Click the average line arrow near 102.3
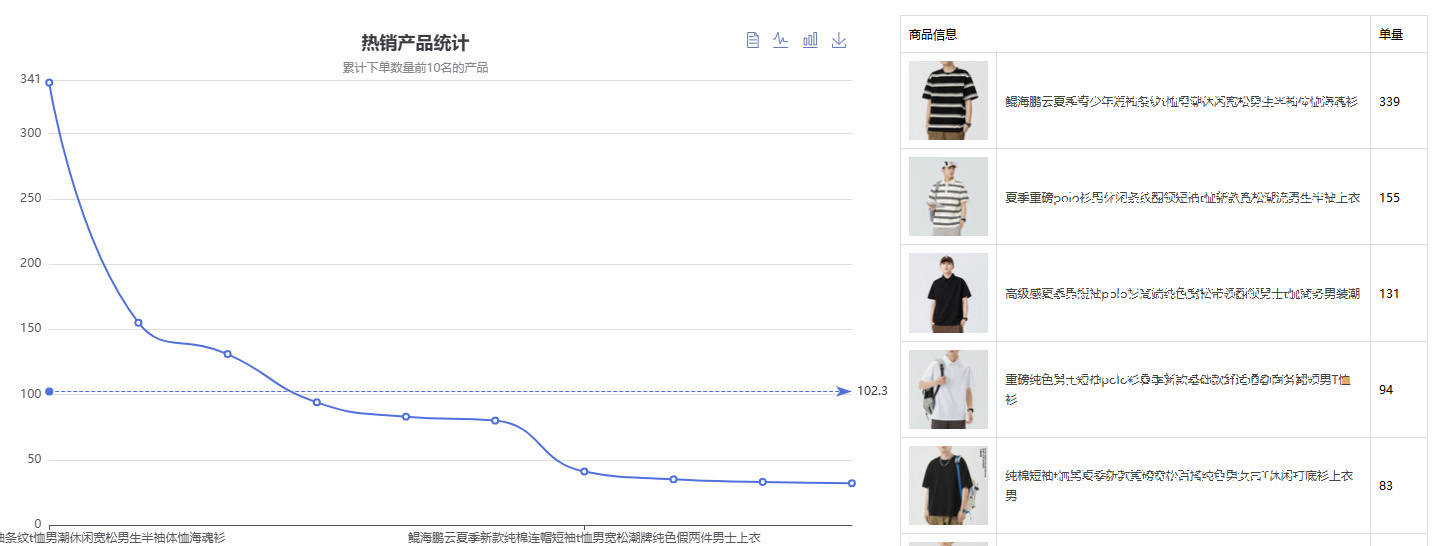This screenshot has width=1452, height=546. pyautogui.click(x=843, y=391)
